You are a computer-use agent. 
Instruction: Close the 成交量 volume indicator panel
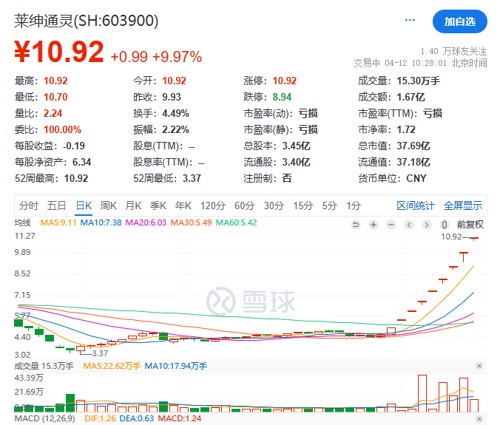point(479,366)
